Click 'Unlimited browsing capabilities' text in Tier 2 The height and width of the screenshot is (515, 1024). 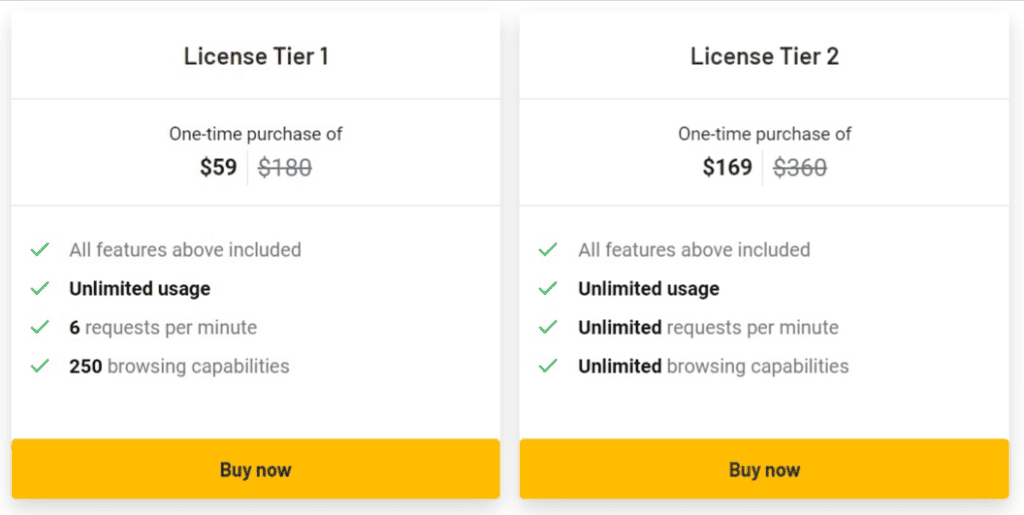point(713,366)
